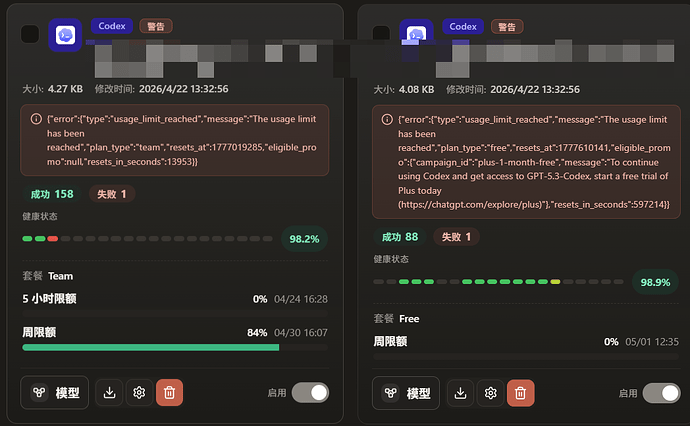The height and width of the screenshot is (426, 690).
Task: Click the 警告 badge on the Team card
Action: (x=156, y=26)
